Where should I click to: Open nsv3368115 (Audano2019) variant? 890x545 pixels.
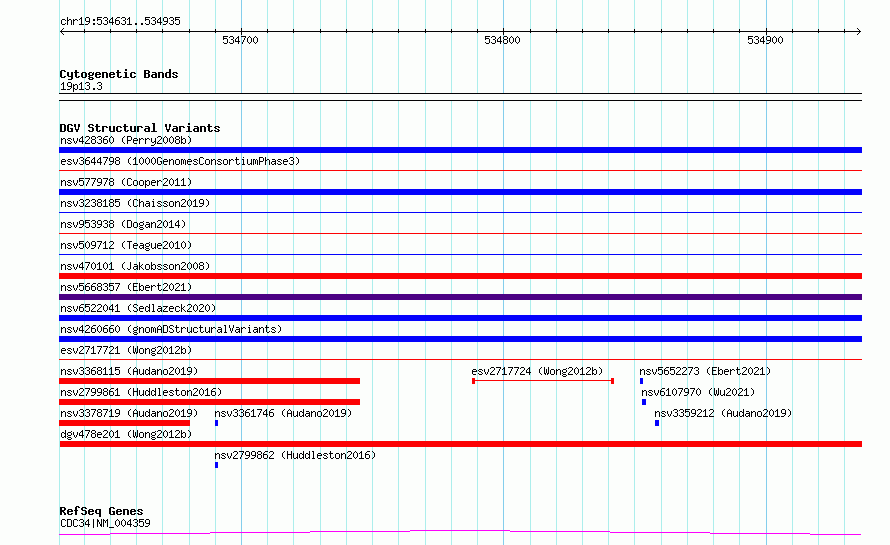[129, 371]
